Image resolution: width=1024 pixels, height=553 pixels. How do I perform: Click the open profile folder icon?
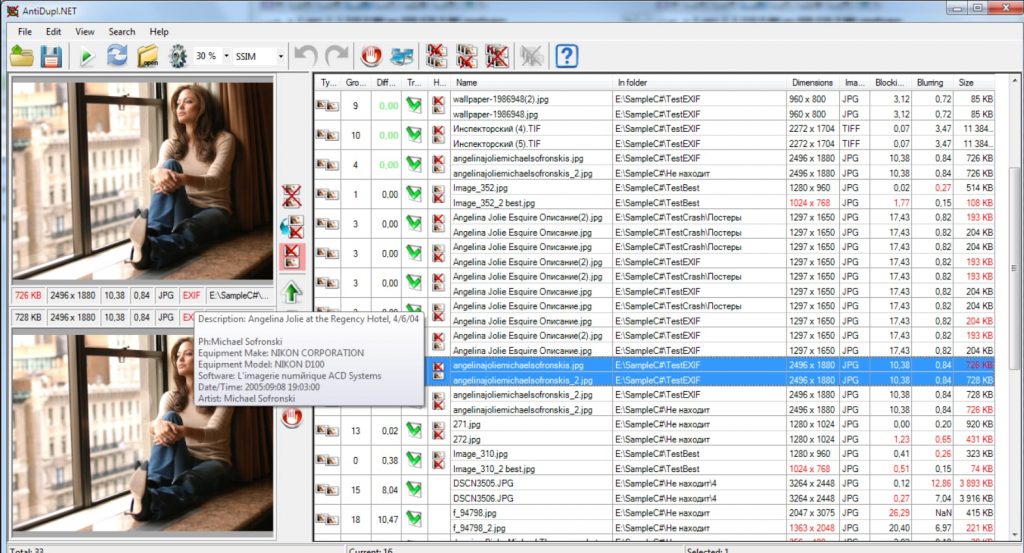pyautogui.click(x=22, y=56)
